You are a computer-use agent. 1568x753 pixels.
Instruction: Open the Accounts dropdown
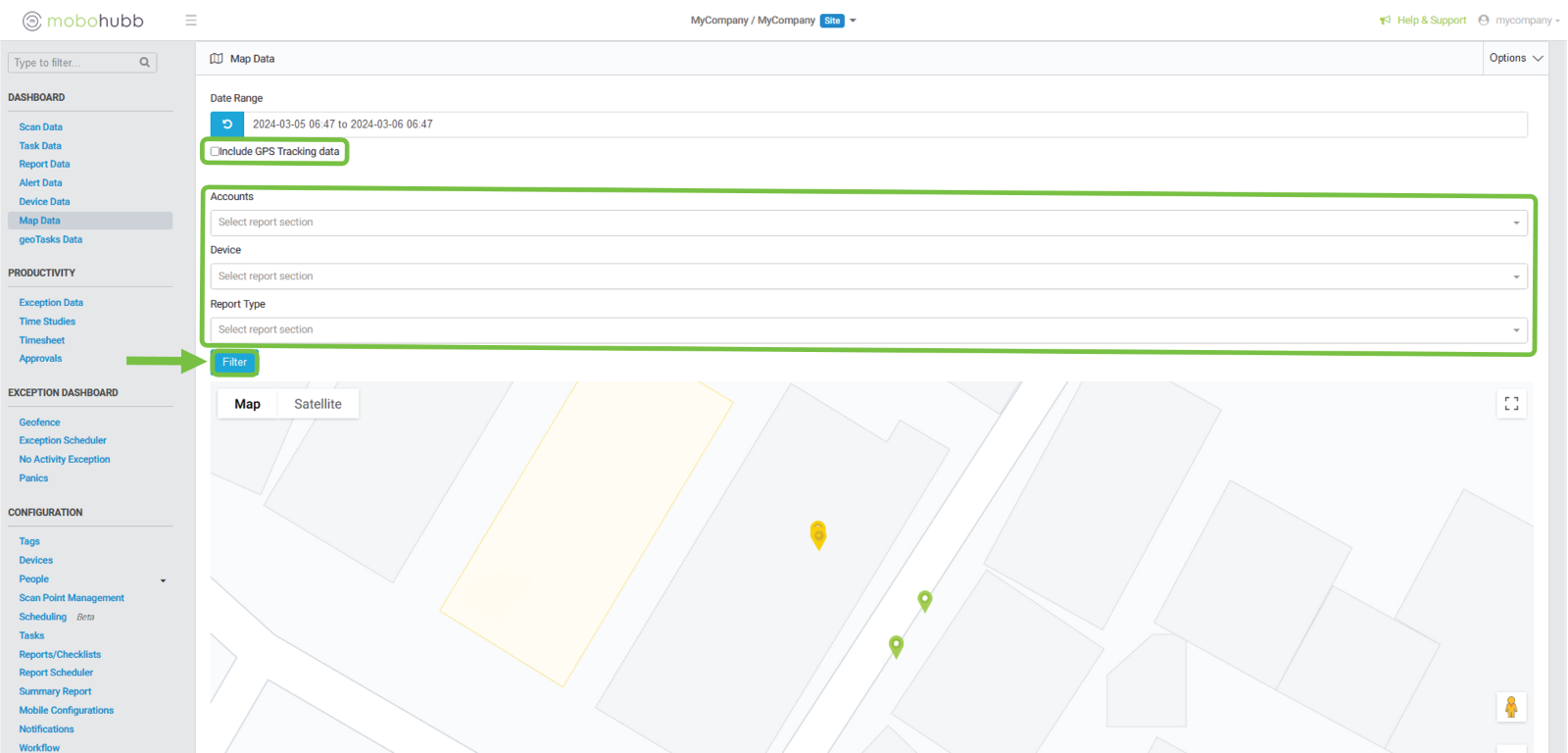click(x=867, y=223)
